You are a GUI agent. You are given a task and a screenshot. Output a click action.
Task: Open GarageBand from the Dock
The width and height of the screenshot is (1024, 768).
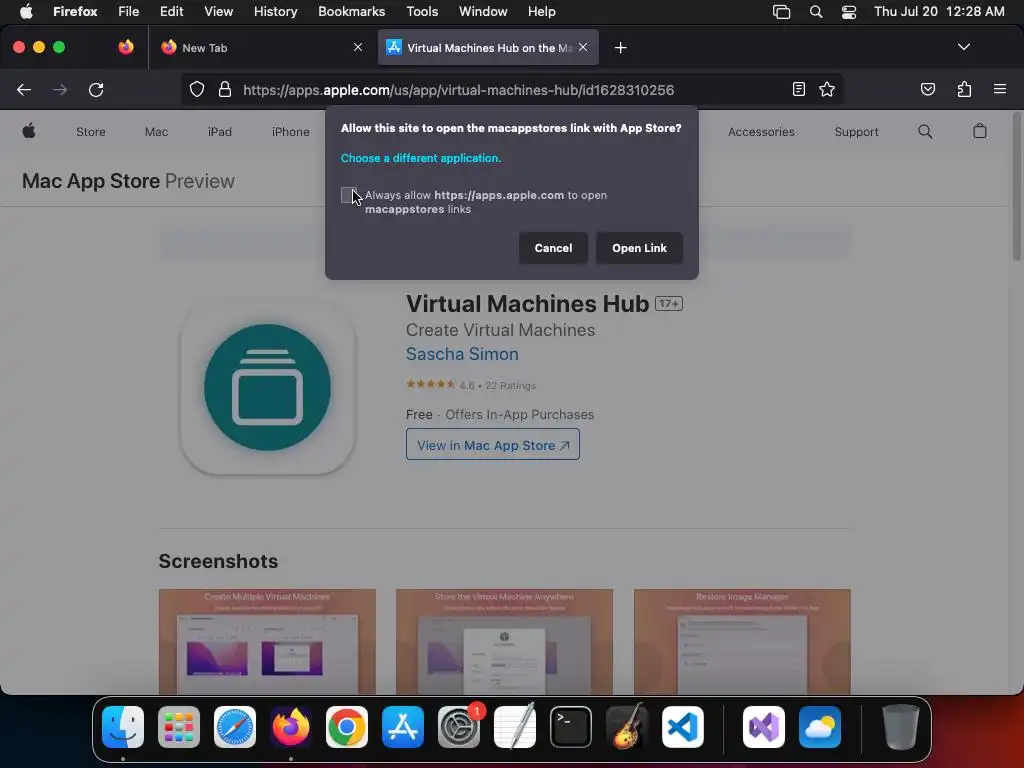pyautogui.click(x=627, y=727)
